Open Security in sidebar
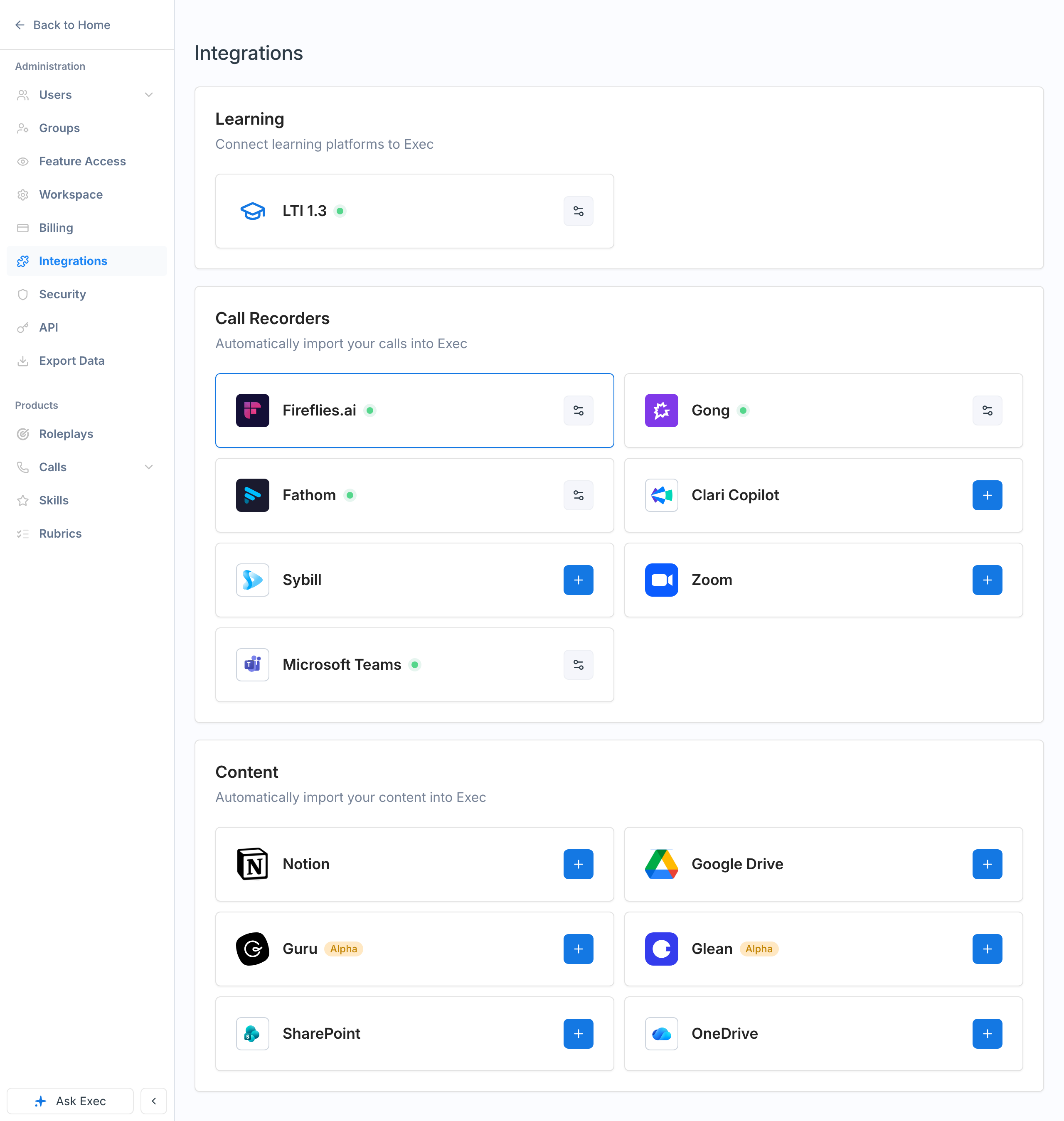1064x1121 pixels. point(87,294)
